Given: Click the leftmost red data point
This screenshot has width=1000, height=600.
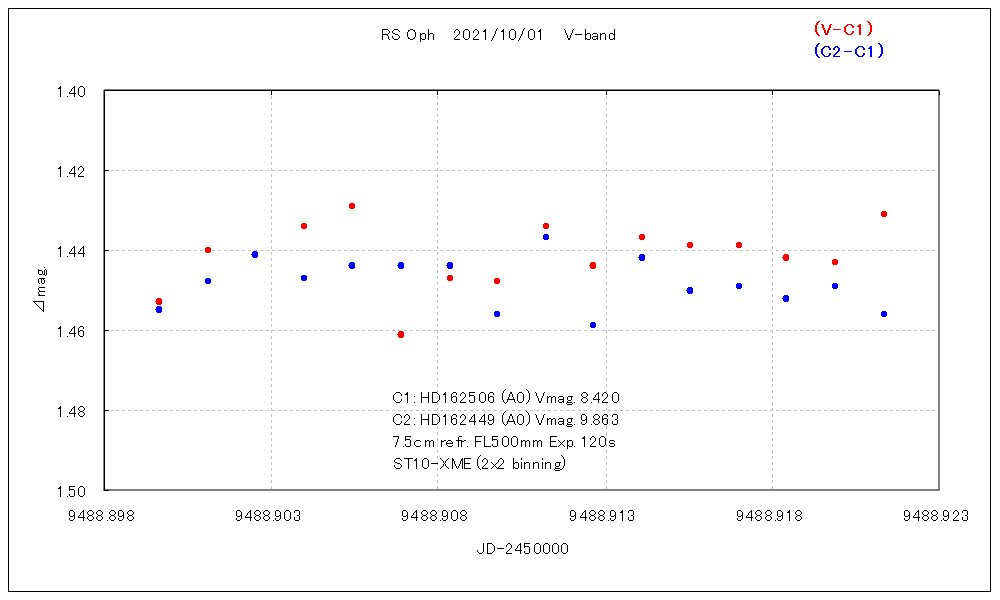Looking at the screenshot, I should pos(159,301).
